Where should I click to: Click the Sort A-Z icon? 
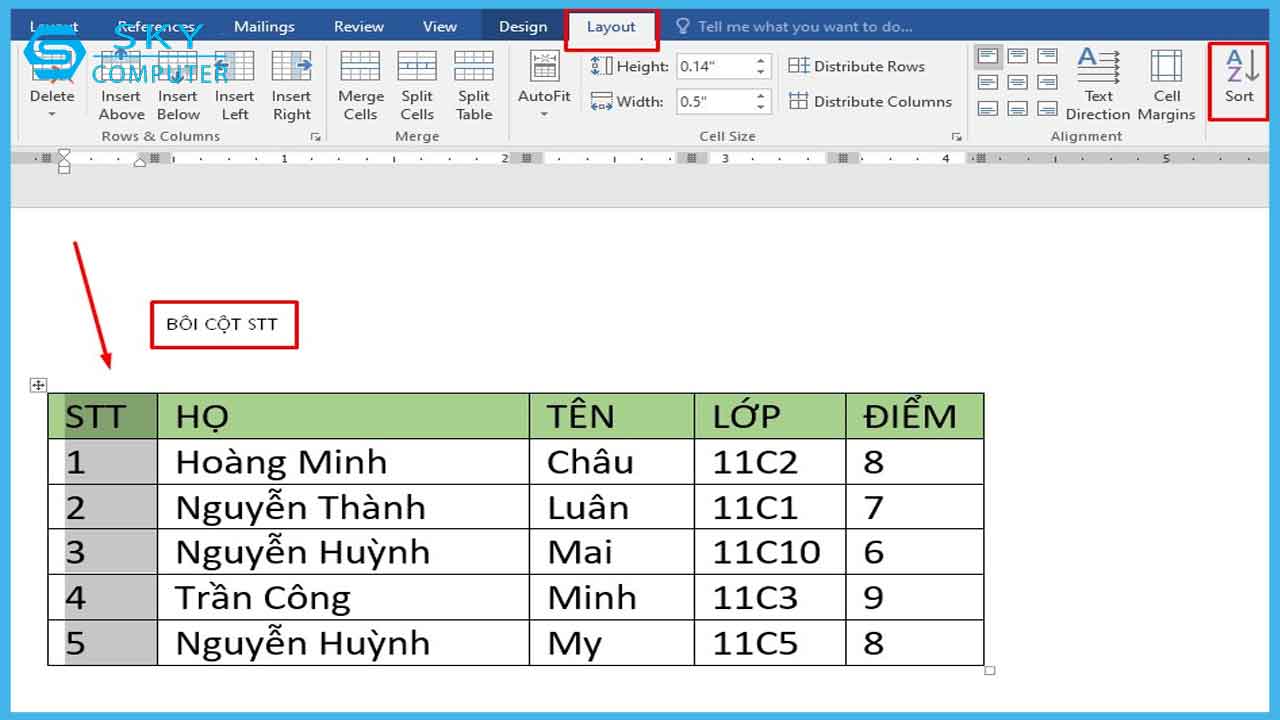click(x=1240, y=68)
